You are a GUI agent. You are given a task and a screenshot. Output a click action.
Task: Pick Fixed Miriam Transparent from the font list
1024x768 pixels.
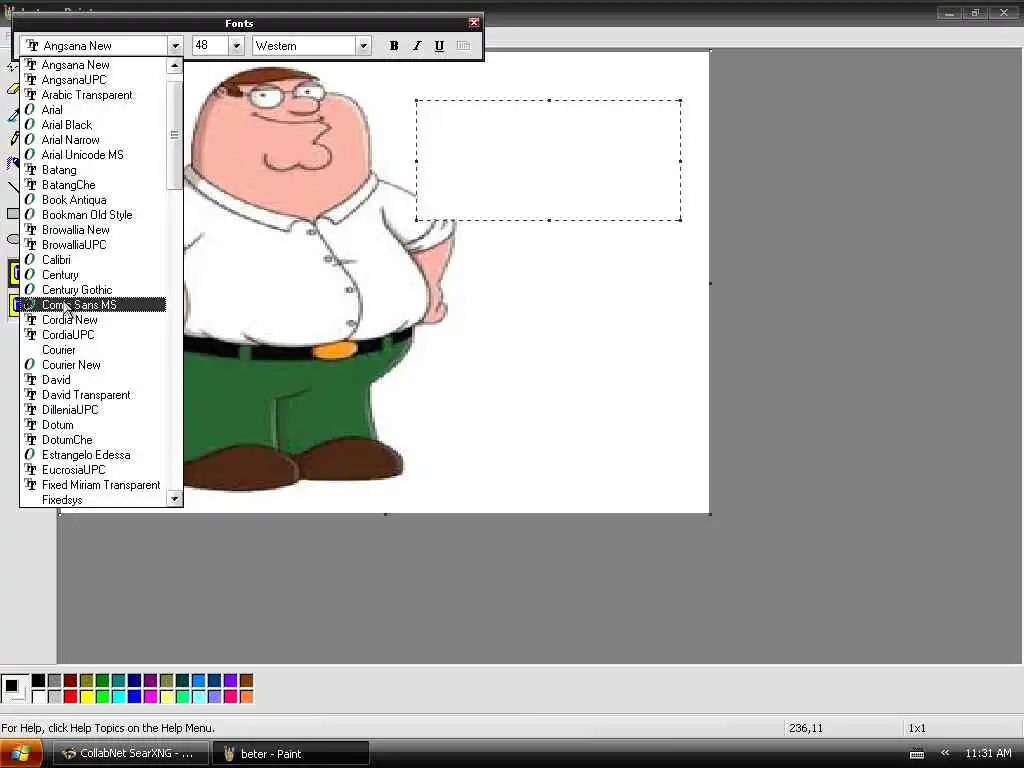click(x=93, y=485)
